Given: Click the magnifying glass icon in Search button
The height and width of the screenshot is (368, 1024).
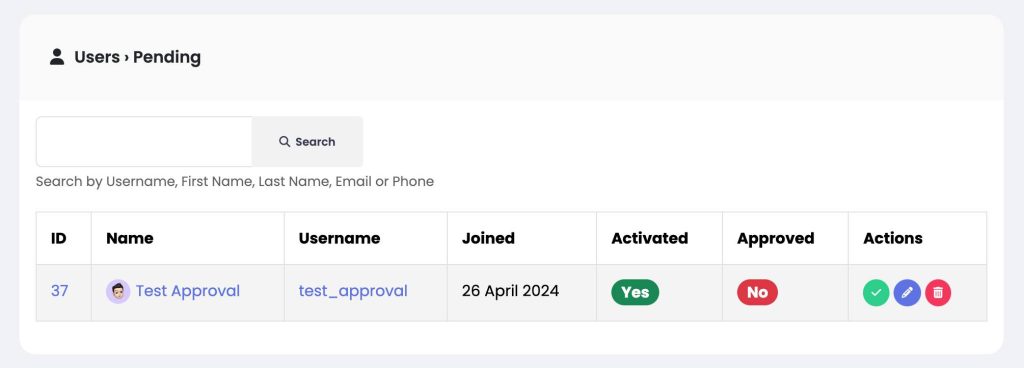Looking at the screenshot, I should click(x=284, y=142).
